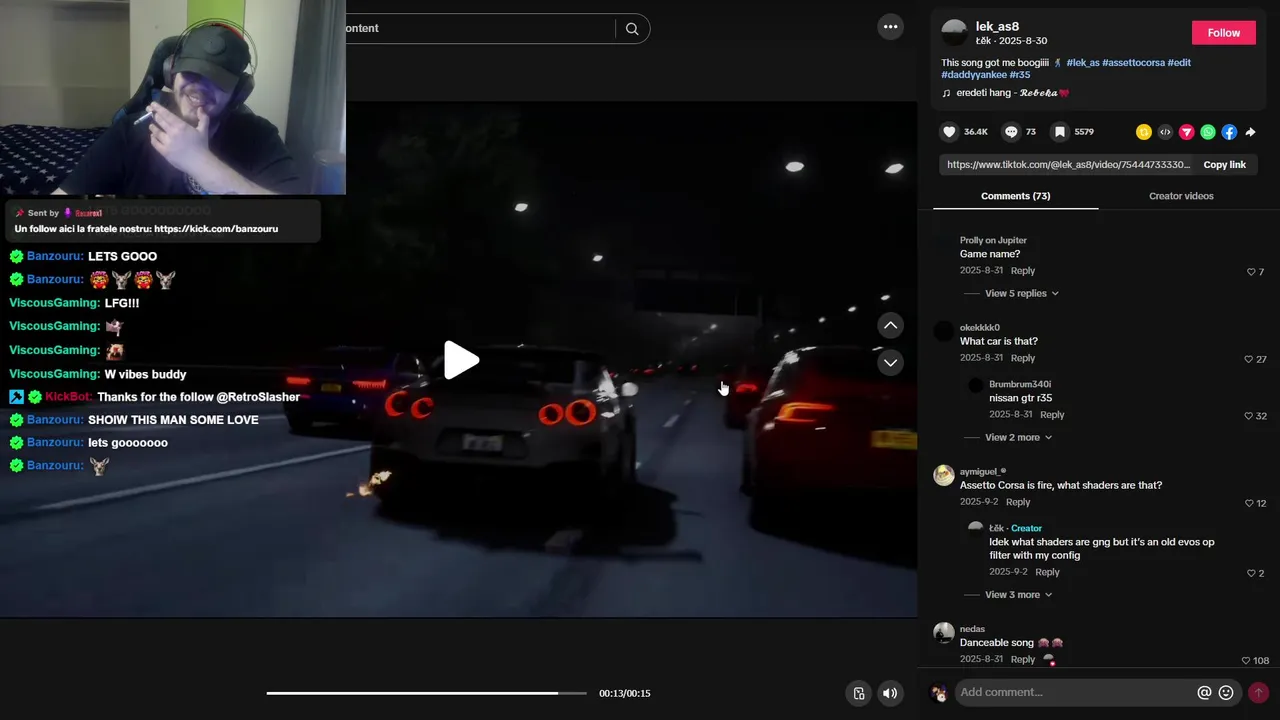This screenshot has height=720, width=1280.
Task: Open Brumbrum340i's profile name
Action: pyautogui.click(x=1020, y=385)
